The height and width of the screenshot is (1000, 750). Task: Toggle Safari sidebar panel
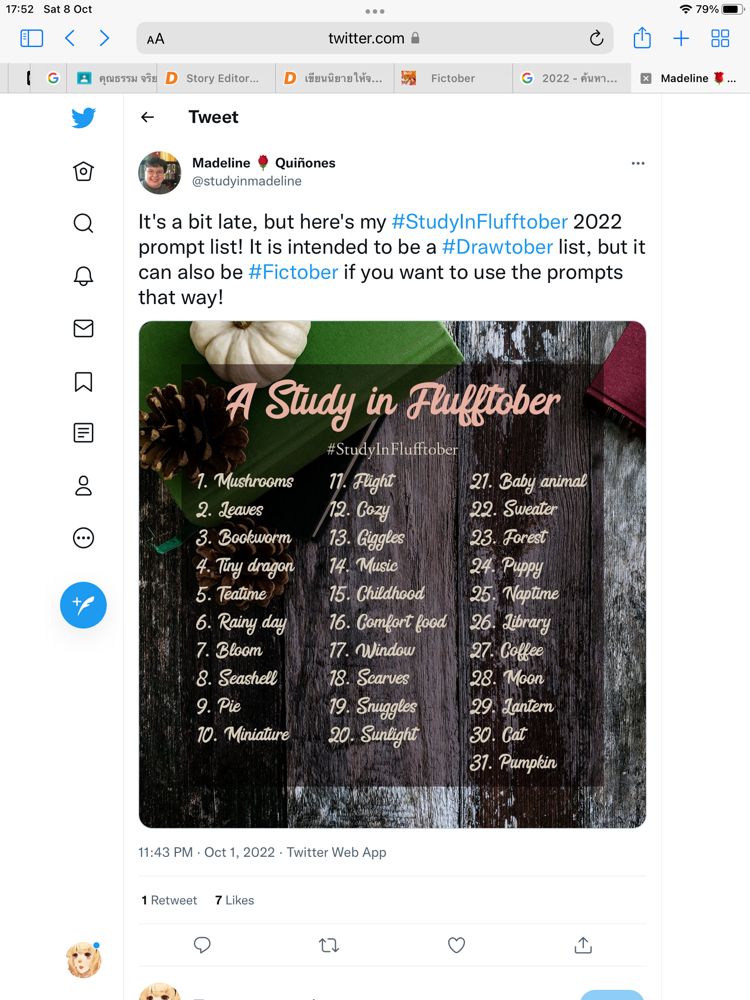32,39
